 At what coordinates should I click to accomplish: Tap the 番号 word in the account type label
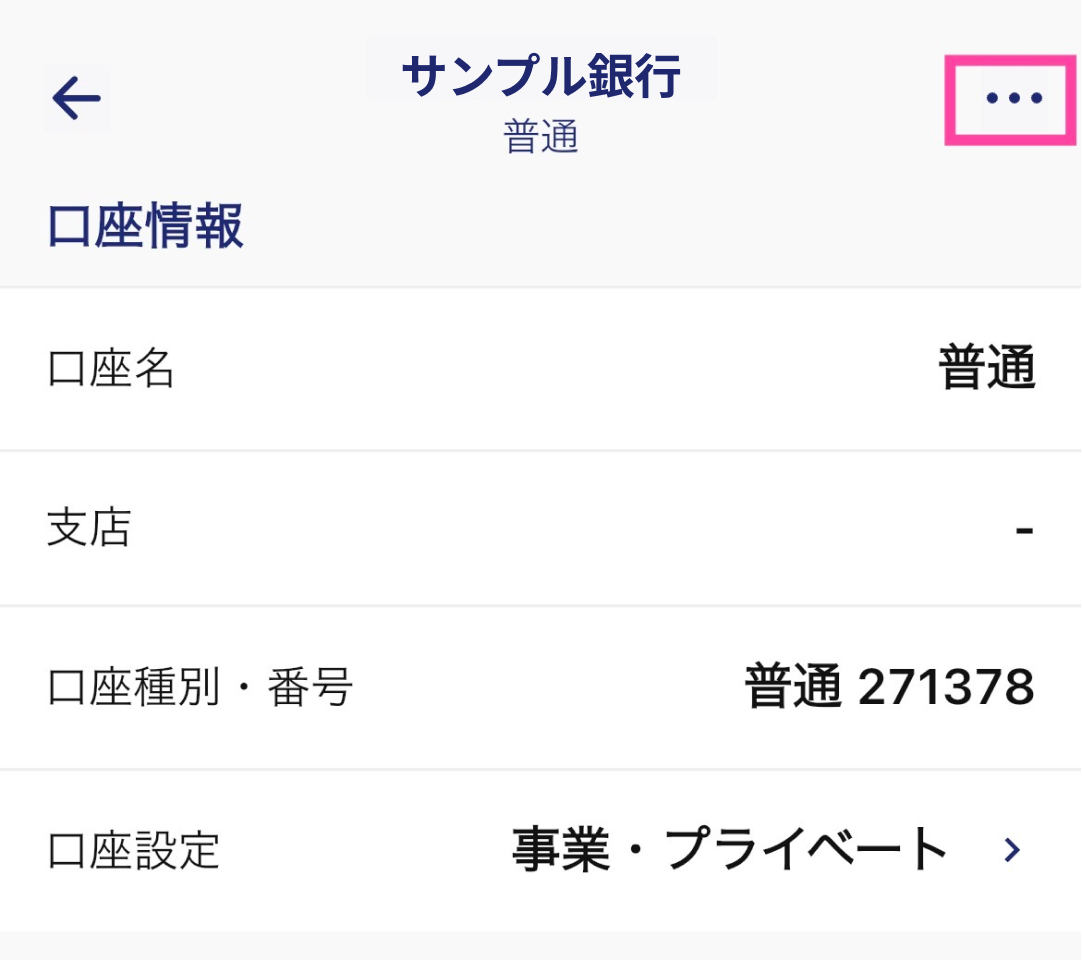(311, 687)
